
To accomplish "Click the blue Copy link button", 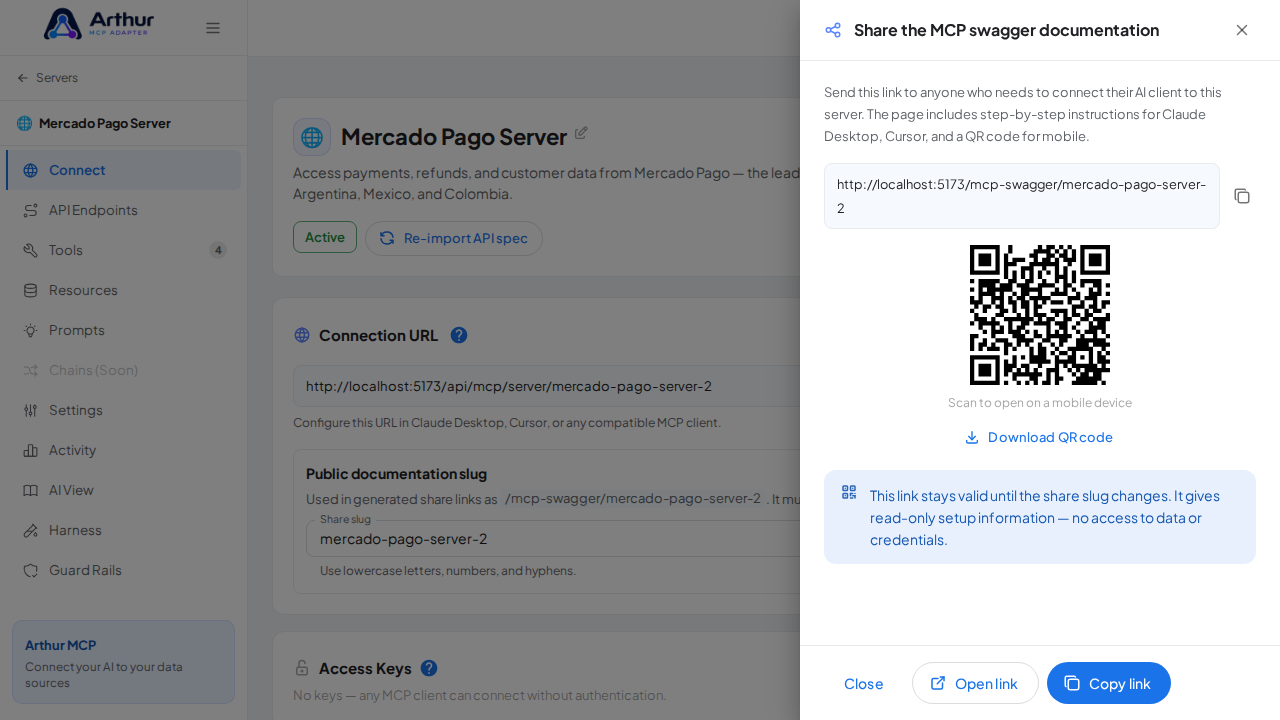I will pyautogui.click(x=1109, y=683).
